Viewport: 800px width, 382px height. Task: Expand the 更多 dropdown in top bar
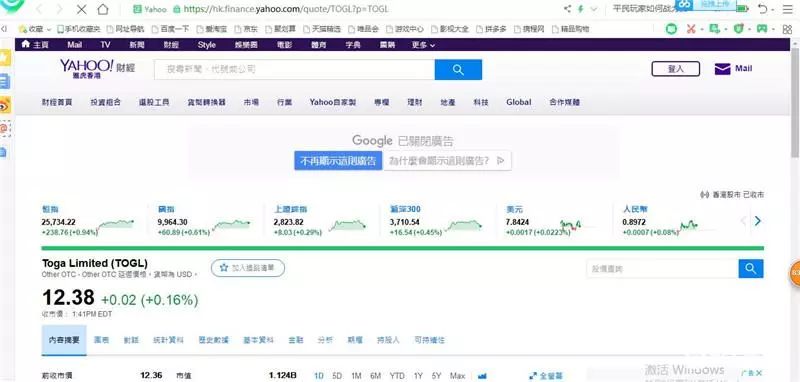423,45
